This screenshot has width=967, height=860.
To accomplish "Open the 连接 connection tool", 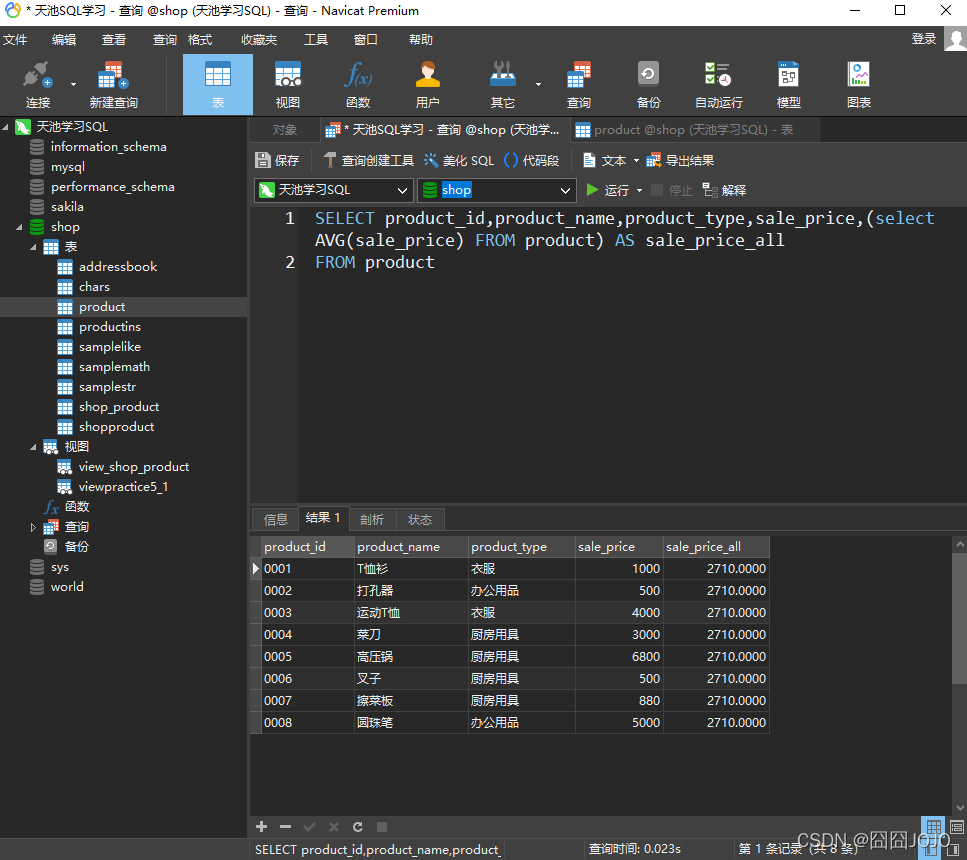I will pyautogui.click(x=37, y=85).
